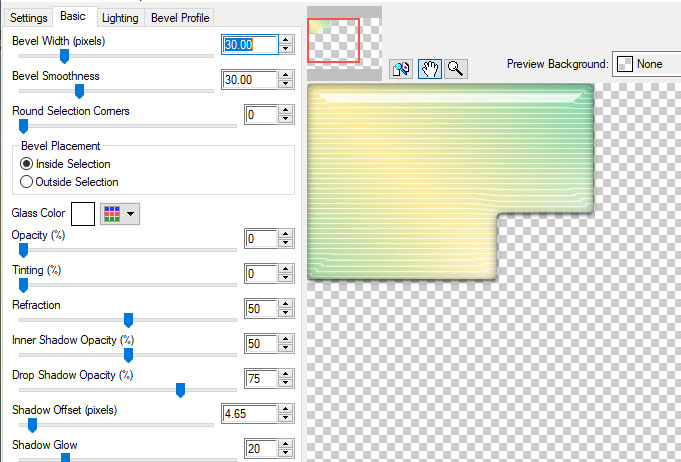Image resolution: width=681 pixels, height=462 pixels.
Task: Open the glass color dropdown arrow
Action: 131,213
